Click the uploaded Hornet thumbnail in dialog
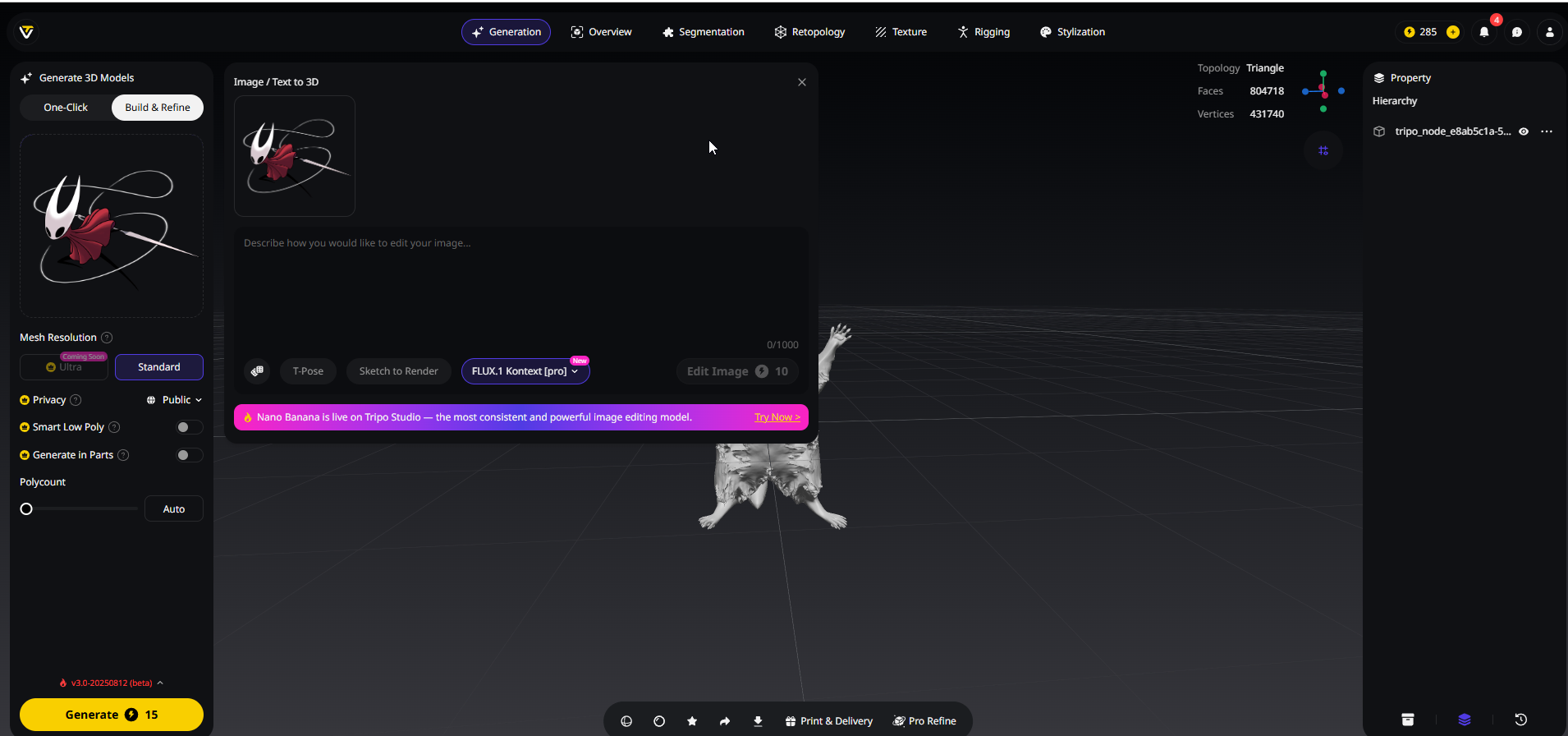Viewport: 1568px width, 736px height. (295, 156)
